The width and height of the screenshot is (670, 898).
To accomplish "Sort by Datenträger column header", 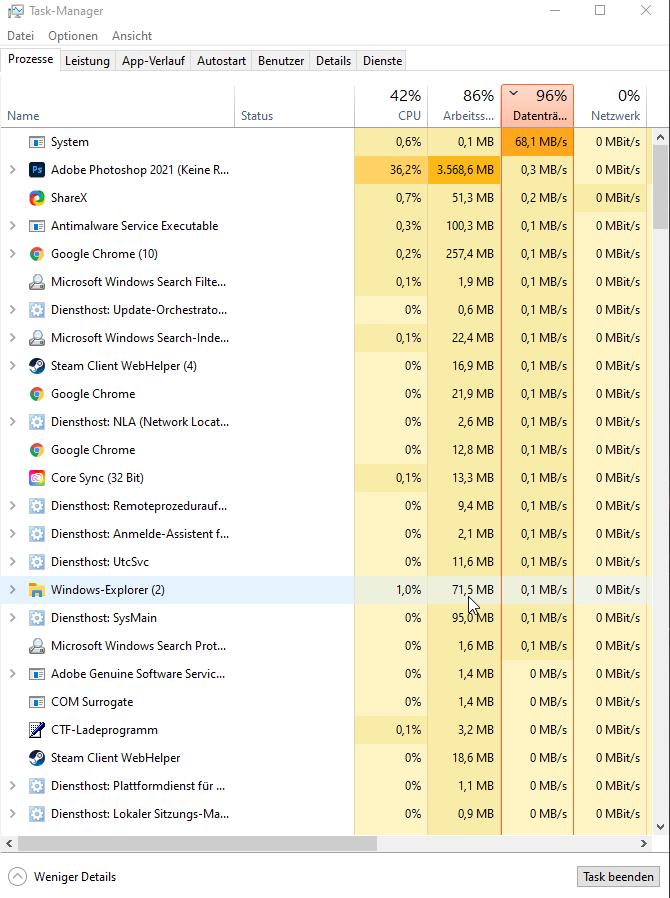I will point(538,106).
